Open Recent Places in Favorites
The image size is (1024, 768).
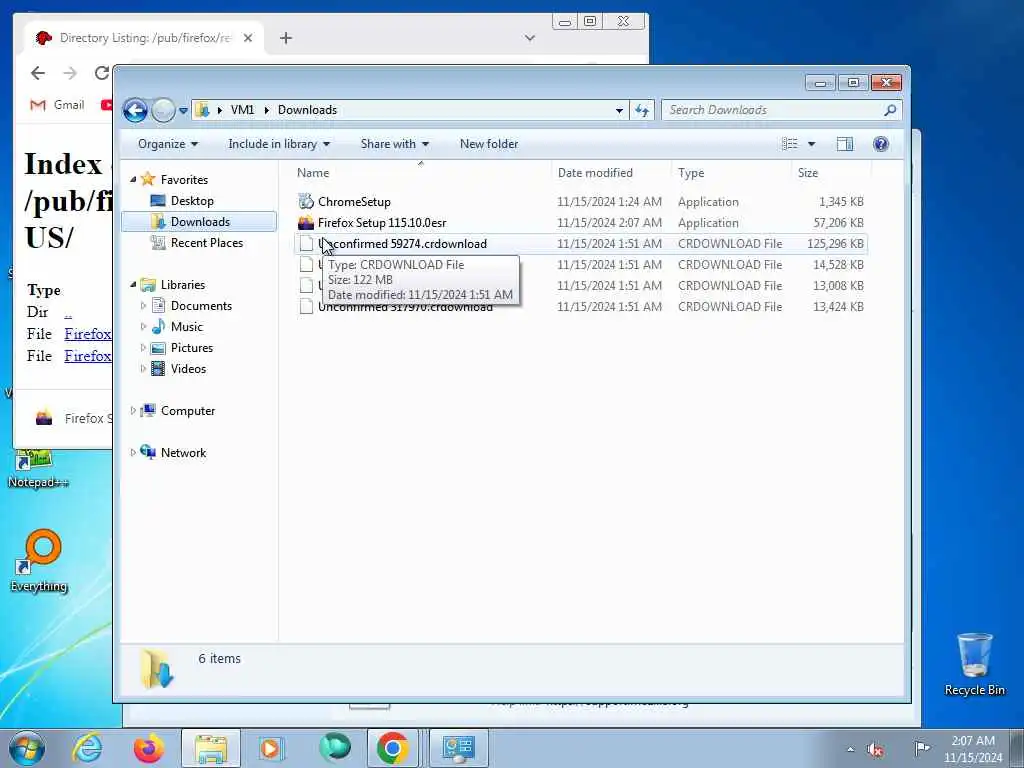coord(207,242)
